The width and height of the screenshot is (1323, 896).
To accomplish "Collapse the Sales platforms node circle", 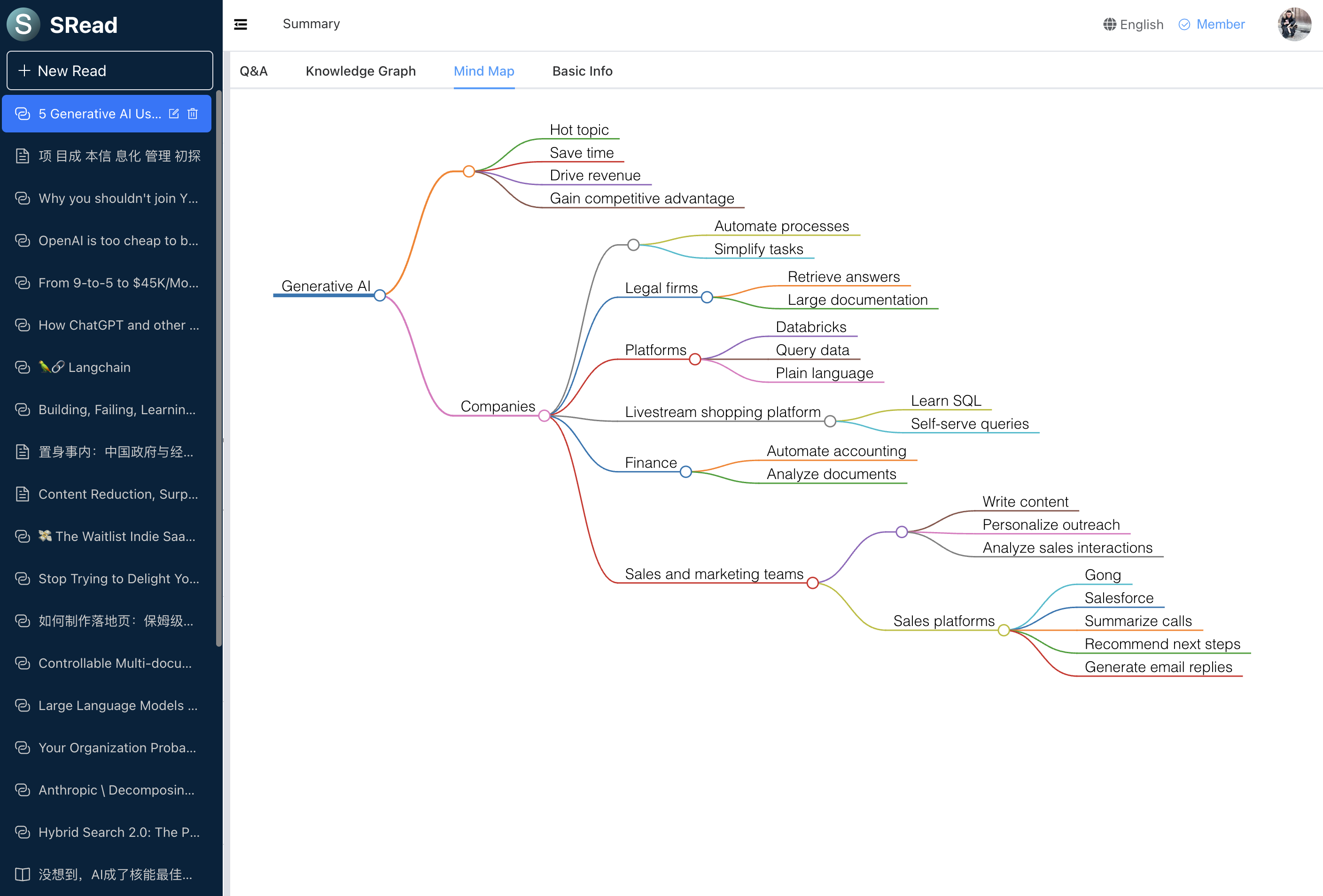I will click(x=1004, y=630).
